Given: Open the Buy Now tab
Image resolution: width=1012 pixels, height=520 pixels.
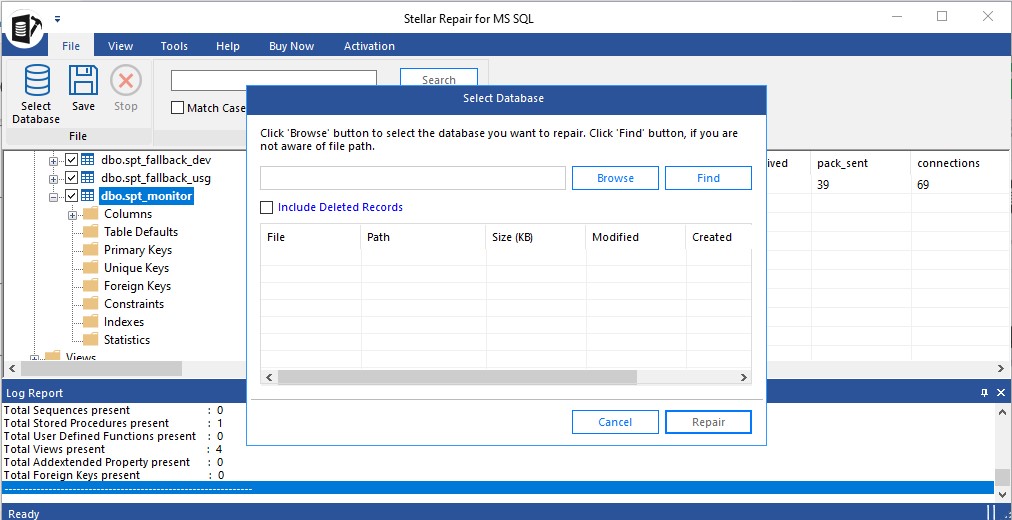Looking at the screenshot, I should click(292, 46).
